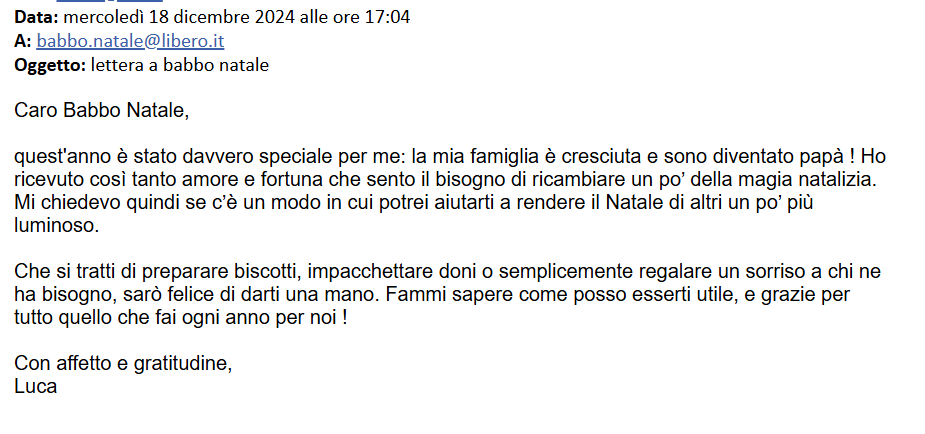Viewport: 925px width, 434px height.
Task: Click the bold 'Oggetto:' label
Action: [x=50, y=65]
